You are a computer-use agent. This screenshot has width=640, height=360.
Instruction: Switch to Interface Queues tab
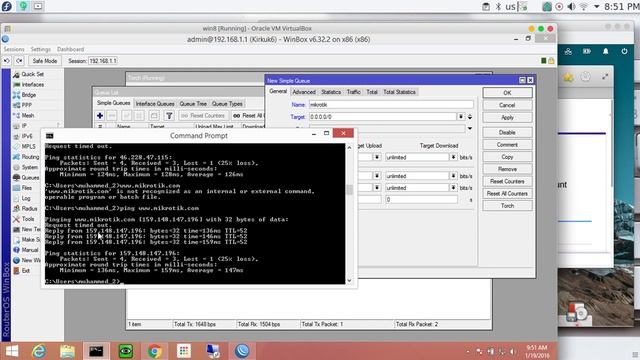coord(155,104)
